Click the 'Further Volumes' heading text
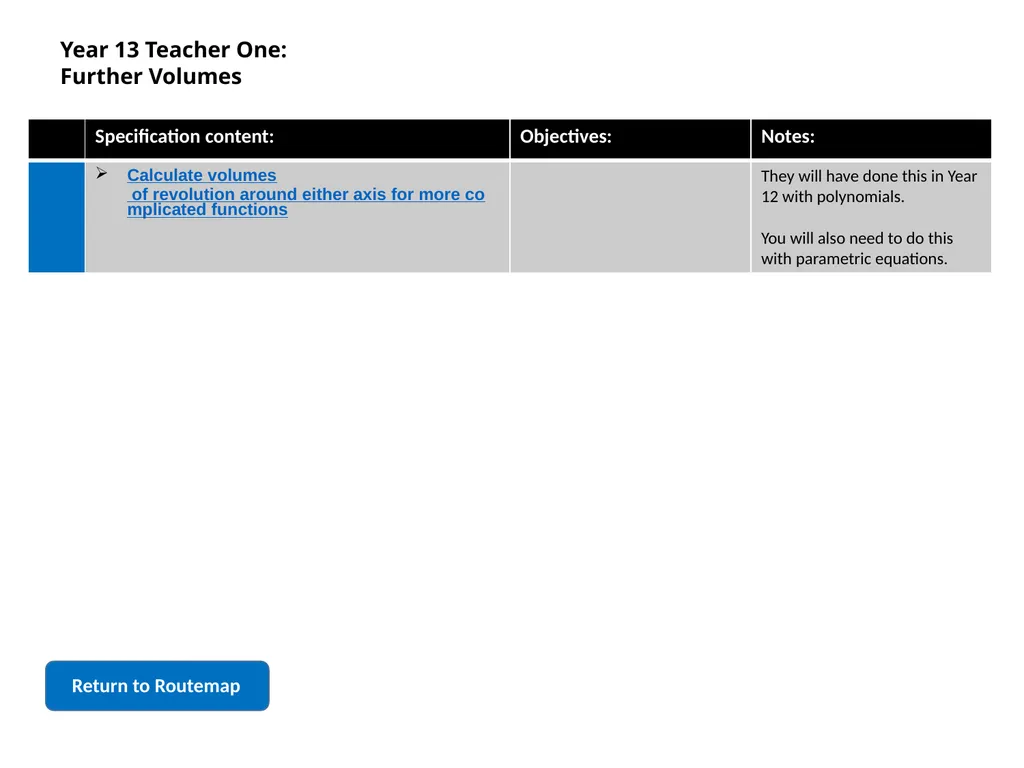 [x=151, y=76]
